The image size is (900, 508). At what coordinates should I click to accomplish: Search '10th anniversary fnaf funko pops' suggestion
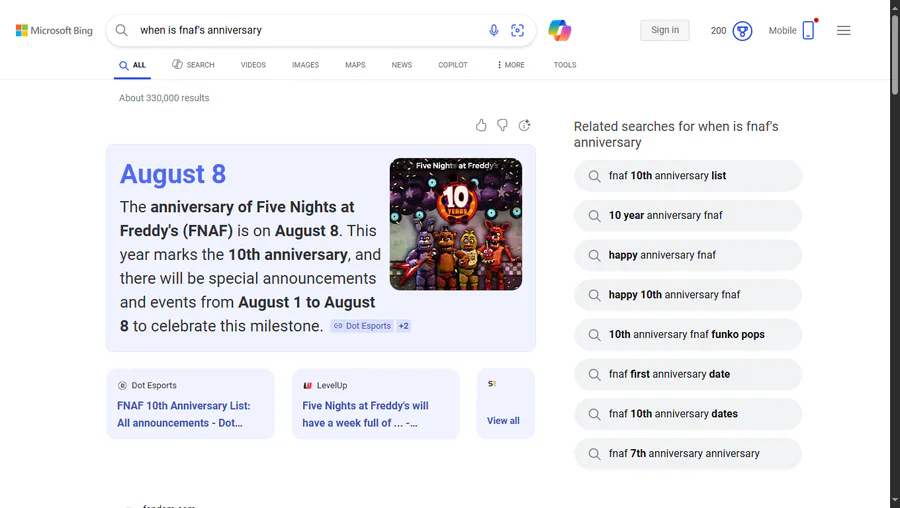688,335
